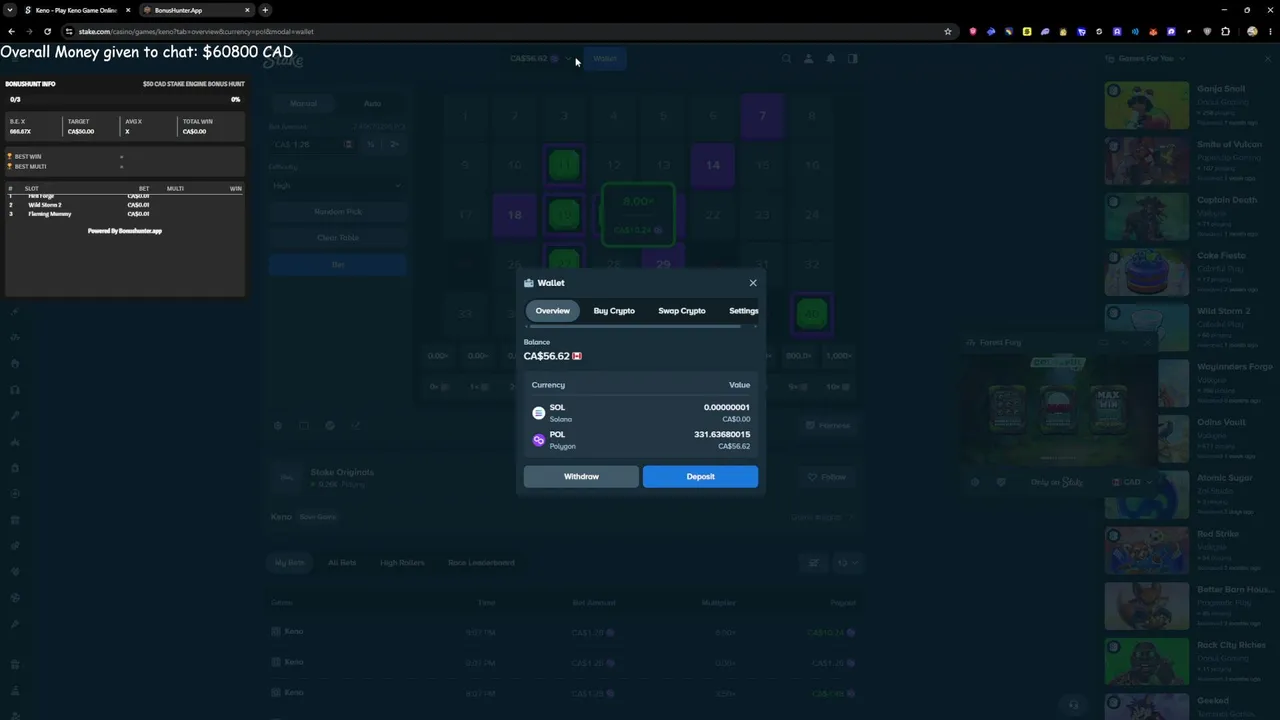Click the Flaming Mummy slot row
The height and width of the screenshot is (720, 1280).
coord(125,214)
